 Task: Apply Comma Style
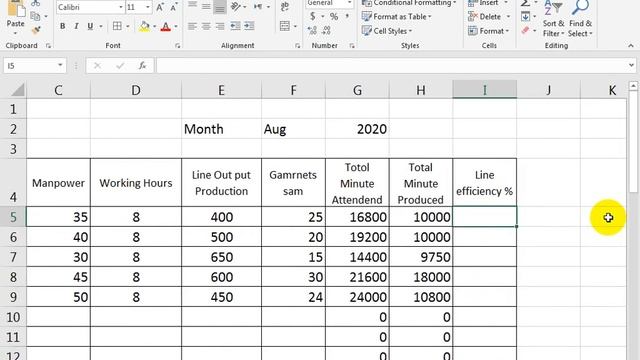point(347,17)
